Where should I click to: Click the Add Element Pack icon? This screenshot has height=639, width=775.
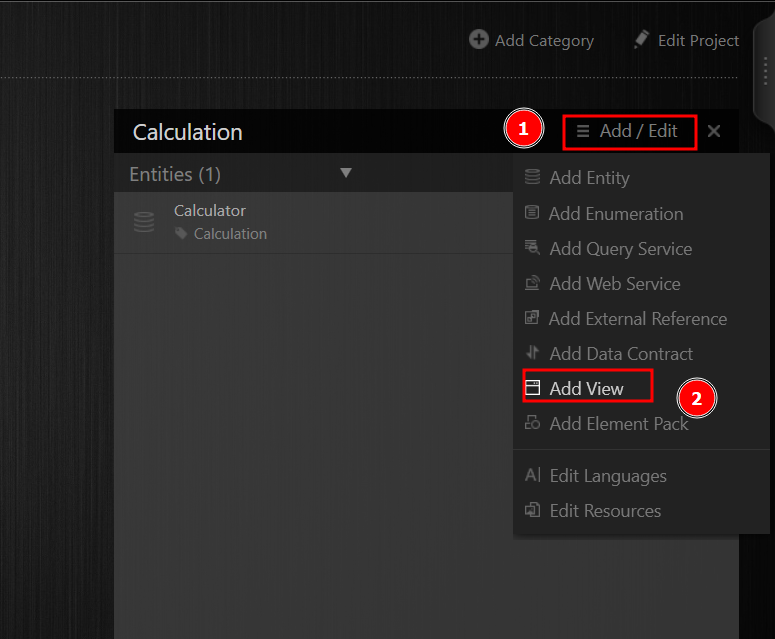532,423
